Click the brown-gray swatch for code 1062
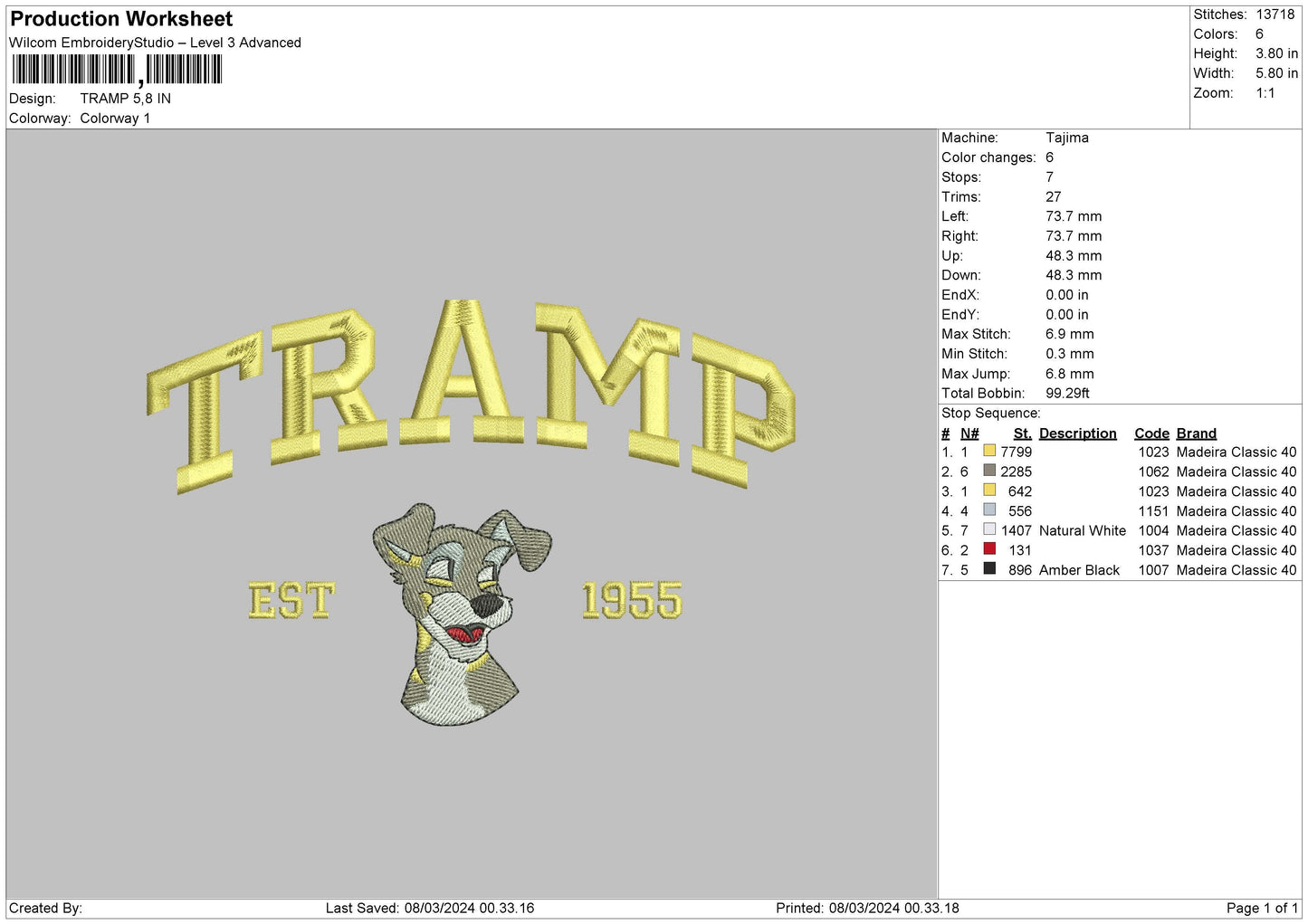 point(989,471)
